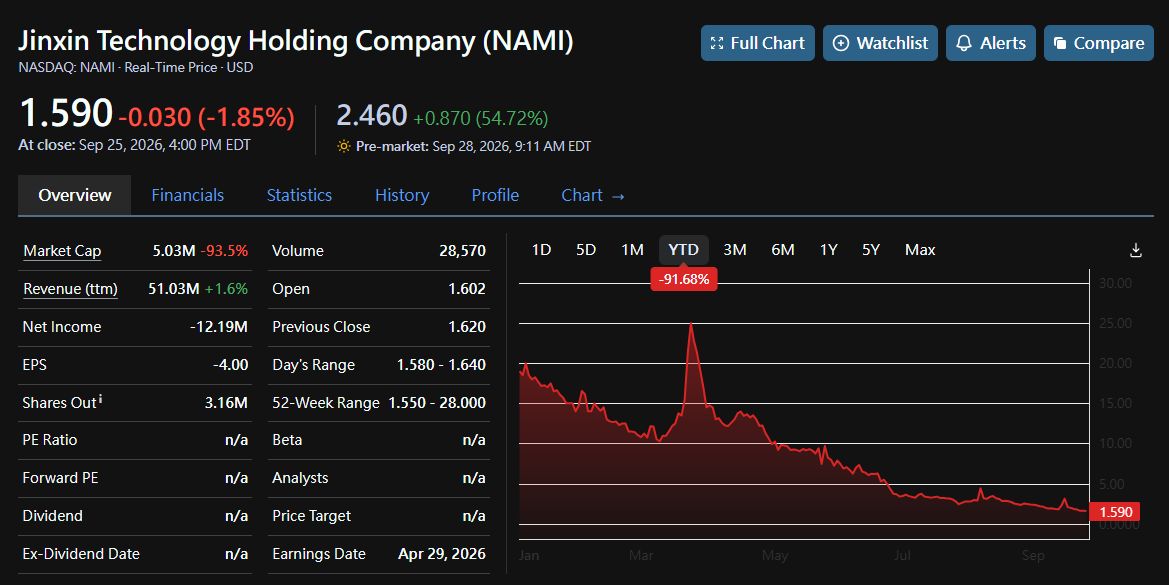This screenshot has height=585, width=1169.
Task: Open the Revenue (ttm) link
Action: tap(70, 289)
